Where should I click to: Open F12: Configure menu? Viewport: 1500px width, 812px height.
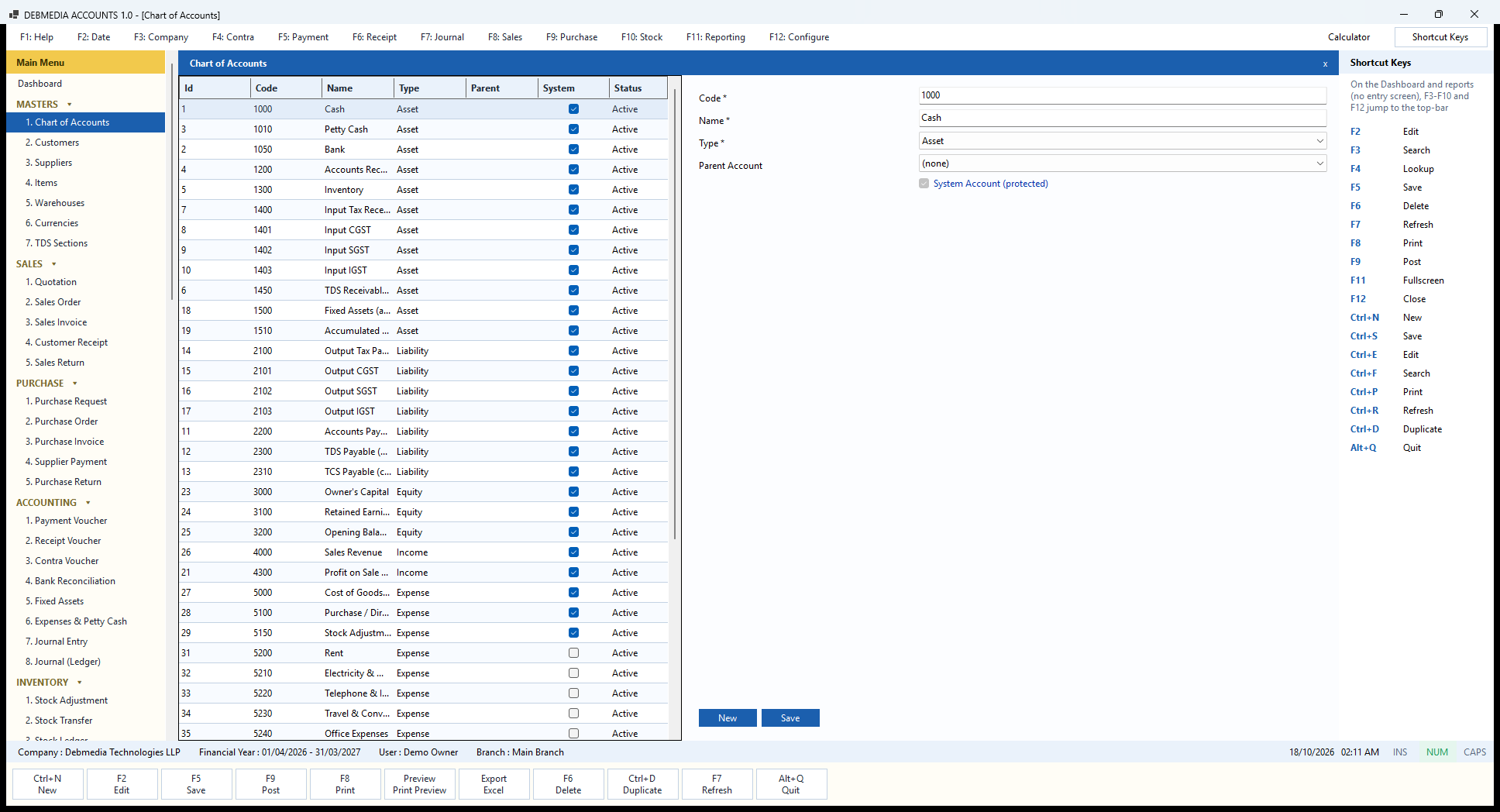(799, 37)
